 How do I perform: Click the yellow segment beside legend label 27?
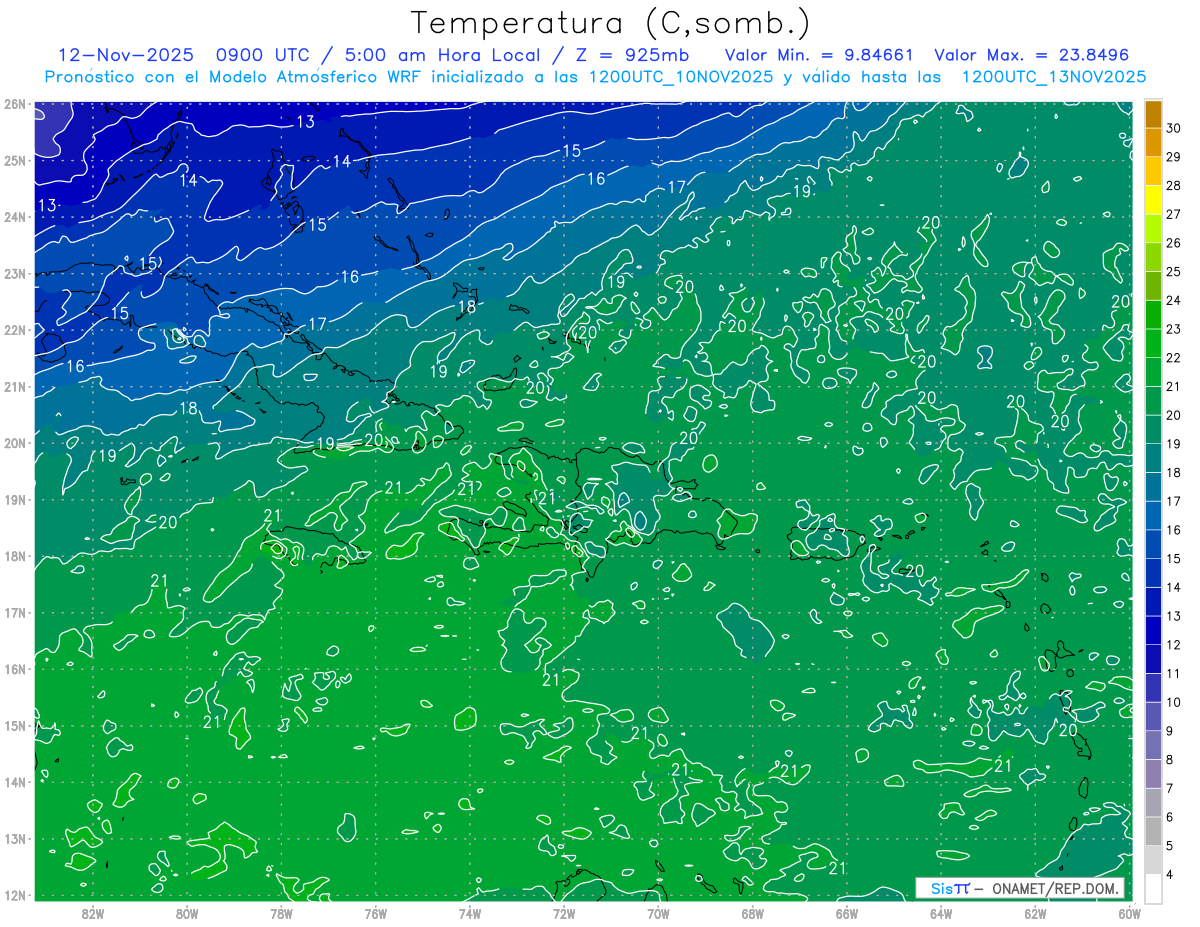[1153, 200]
